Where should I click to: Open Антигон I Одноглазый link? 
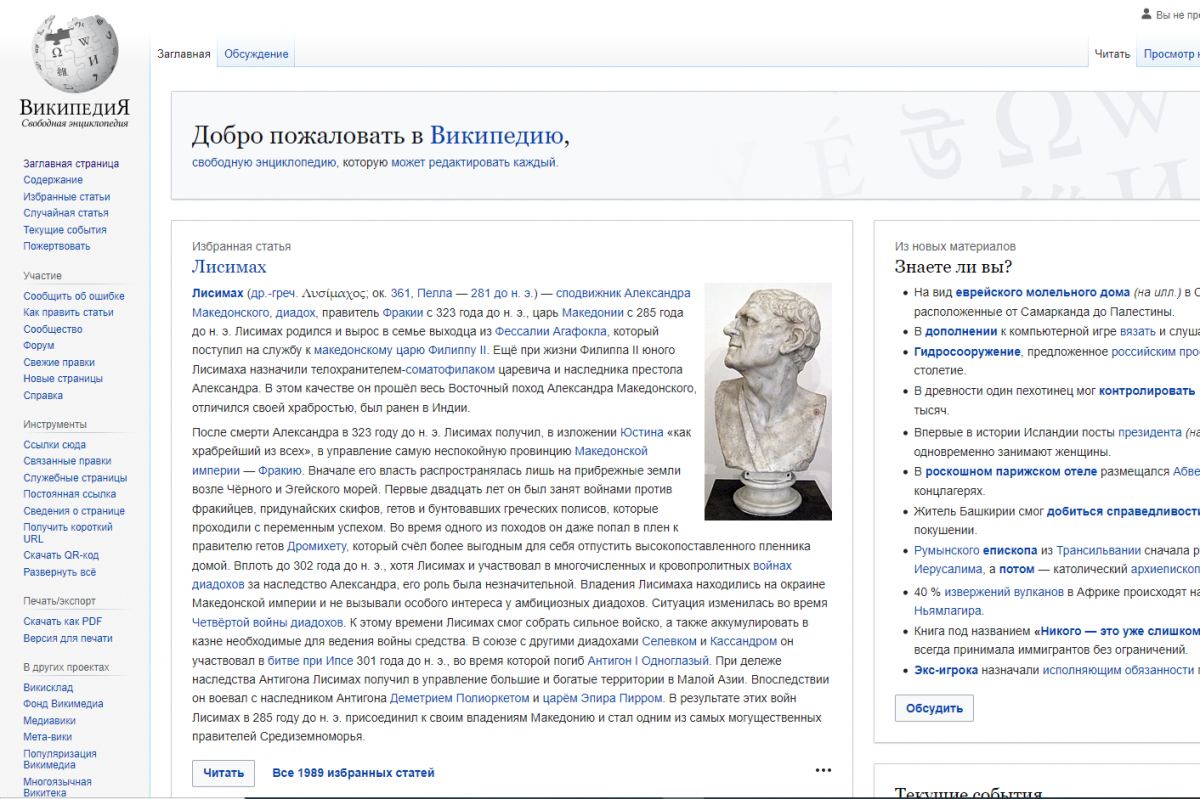coord(648,661)
